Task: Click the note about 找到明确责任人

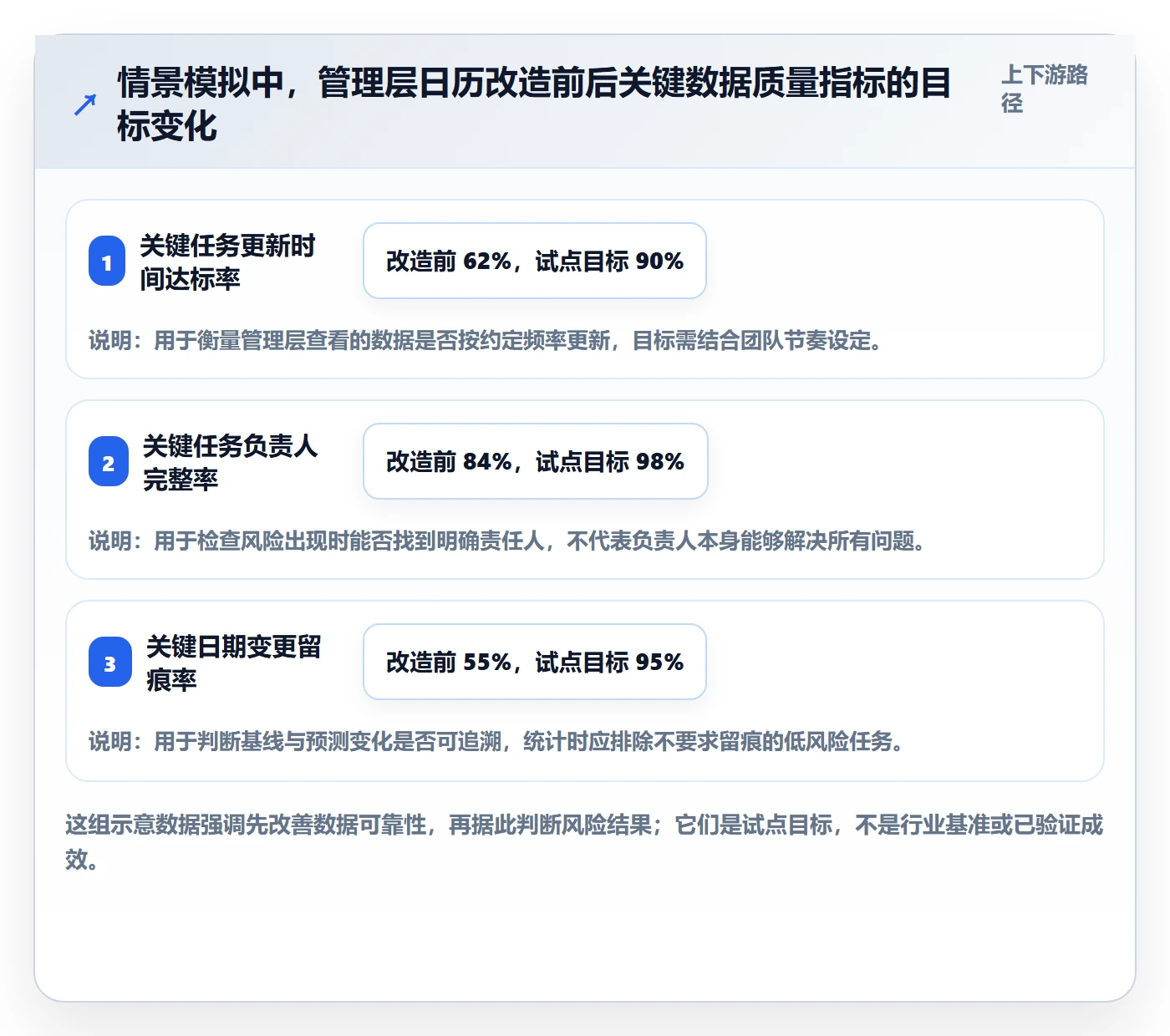Action: (x=507, y=541)
